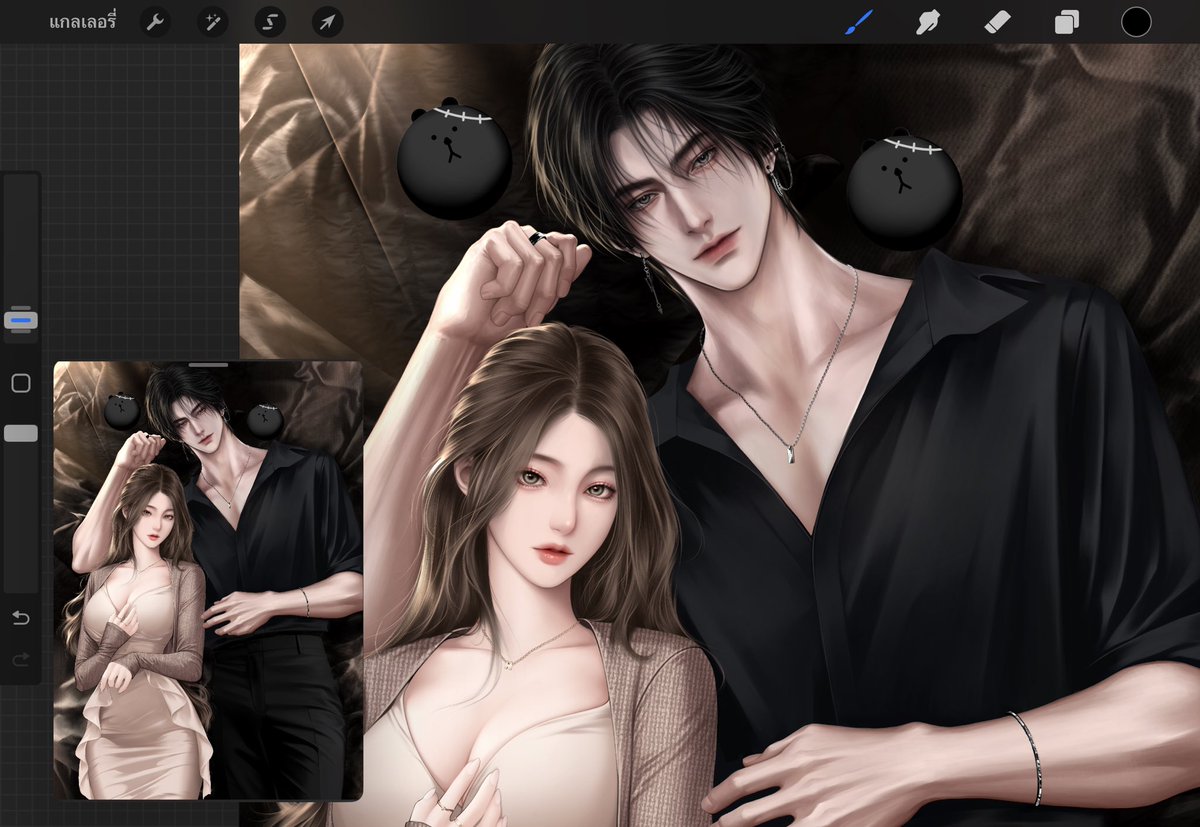
Task: Activate the Transform arrow tool
Action: [x=327, y=22]
